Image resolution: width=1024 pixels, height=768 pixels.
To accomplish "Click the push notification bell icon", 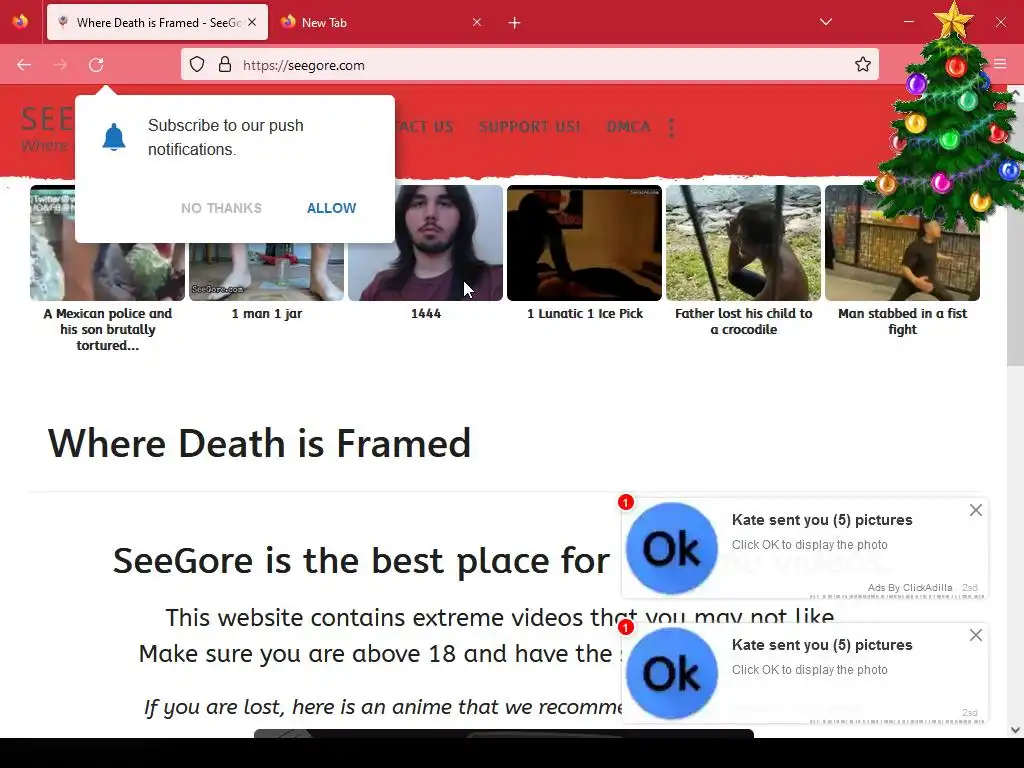I will pos(114,136).
